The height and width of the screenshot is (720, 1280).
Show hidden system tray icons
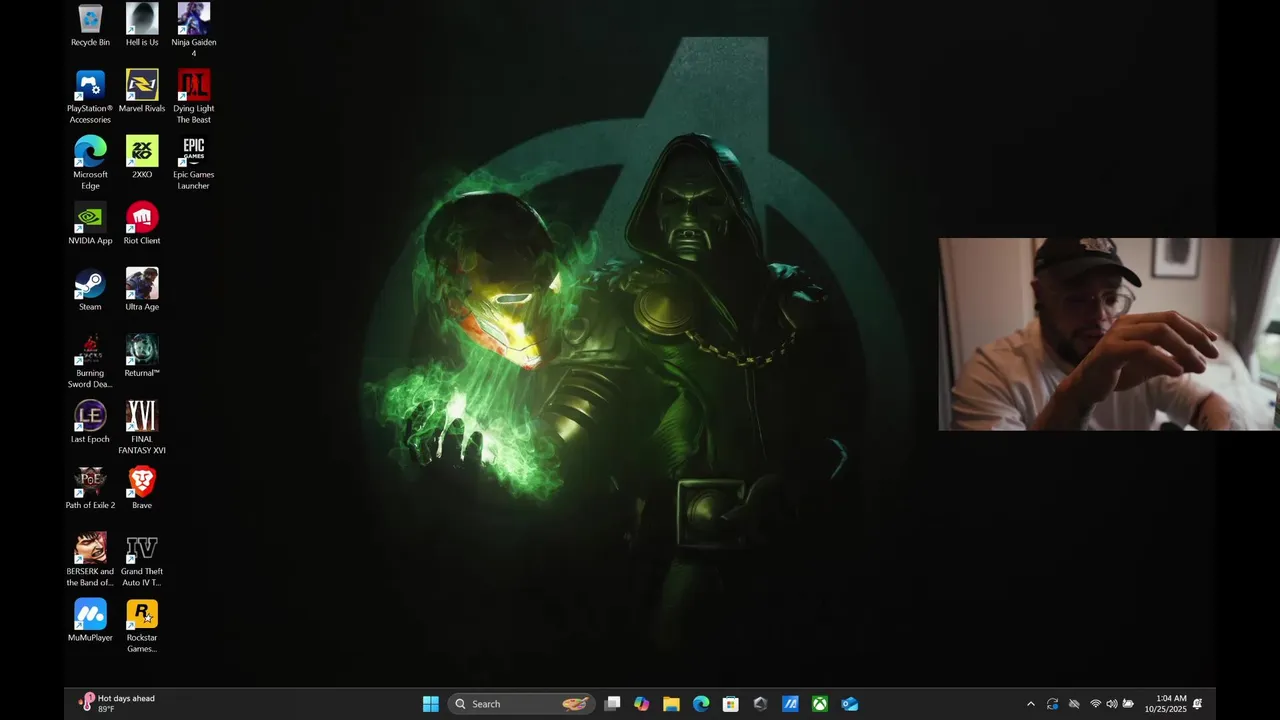pyautogui.click(x=1031, y=704)
